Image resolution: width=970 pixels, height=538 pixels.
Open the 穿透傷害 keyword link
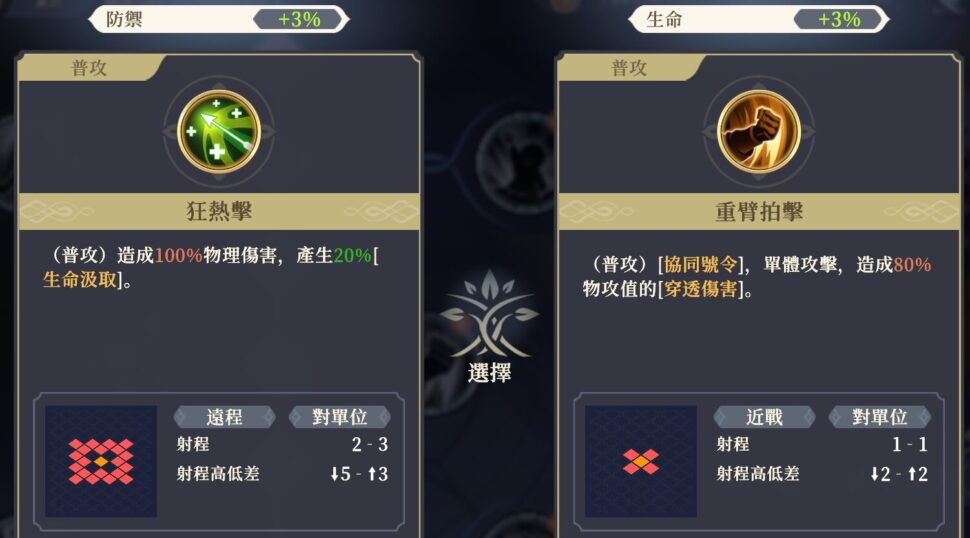pyautogui.click(x=700, y=289)
